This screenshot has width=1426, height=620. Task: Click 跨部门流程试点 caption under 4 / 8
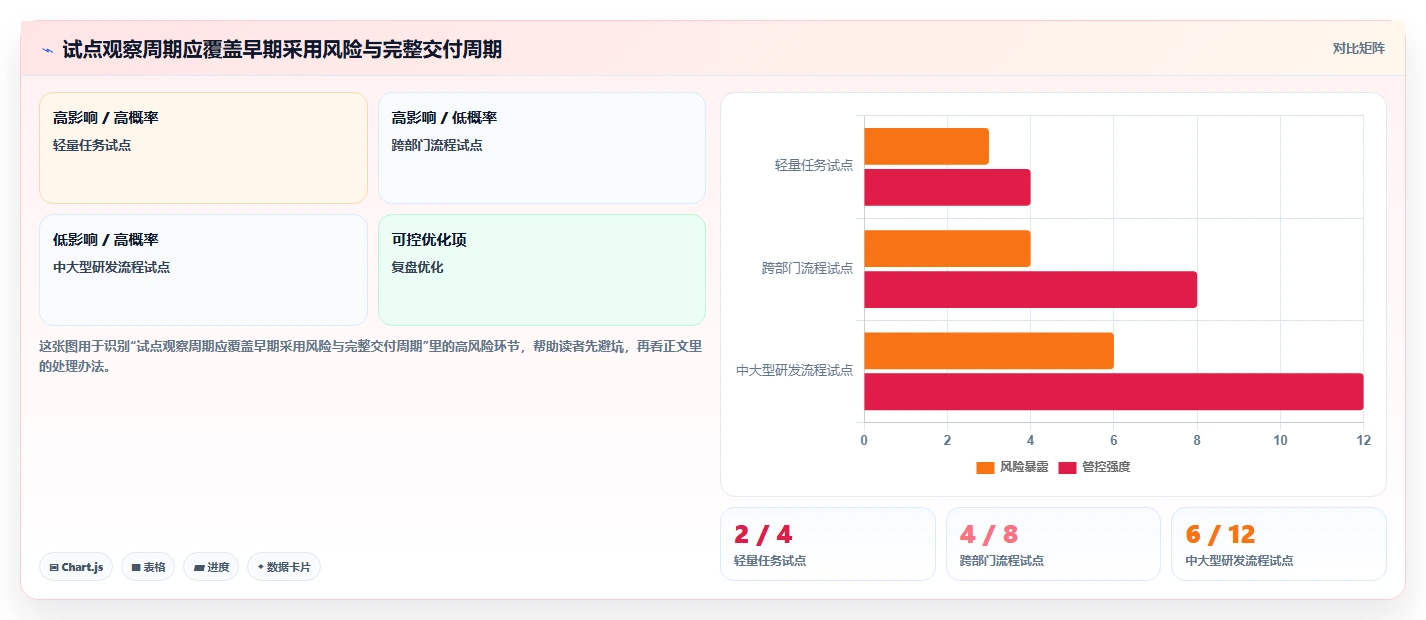(1002, 561)
